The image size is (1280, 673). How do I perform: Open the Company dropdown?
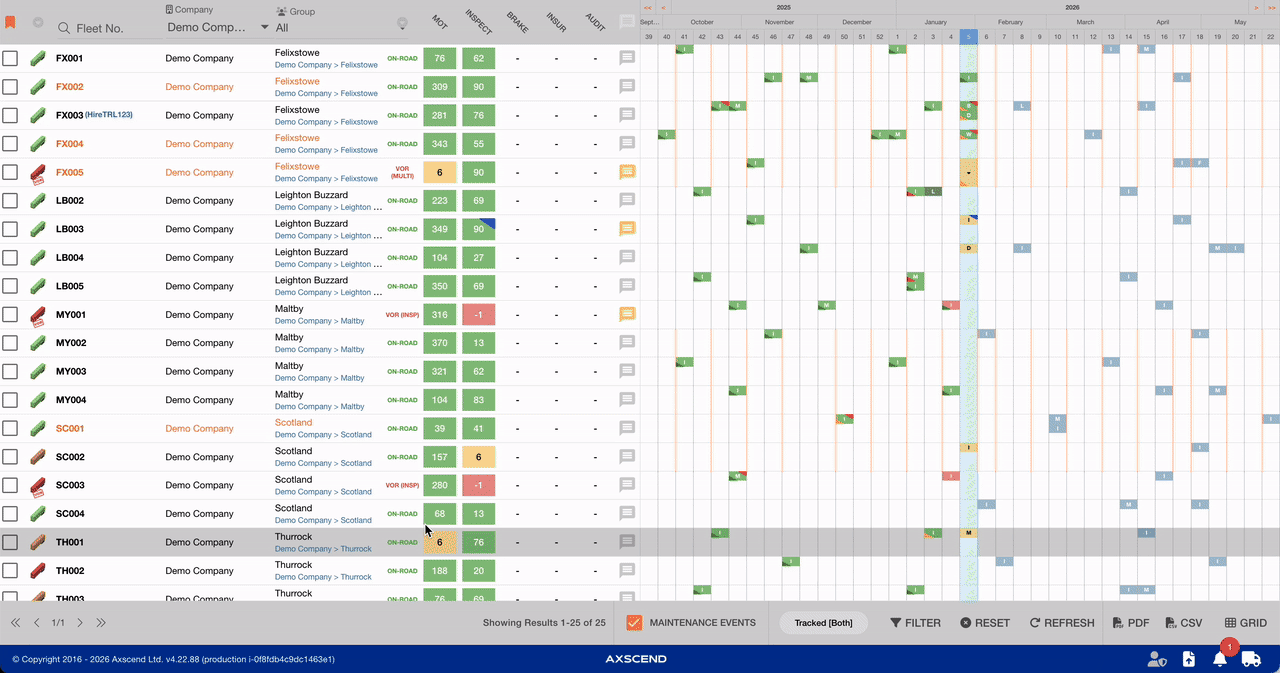tap(217, 28)
